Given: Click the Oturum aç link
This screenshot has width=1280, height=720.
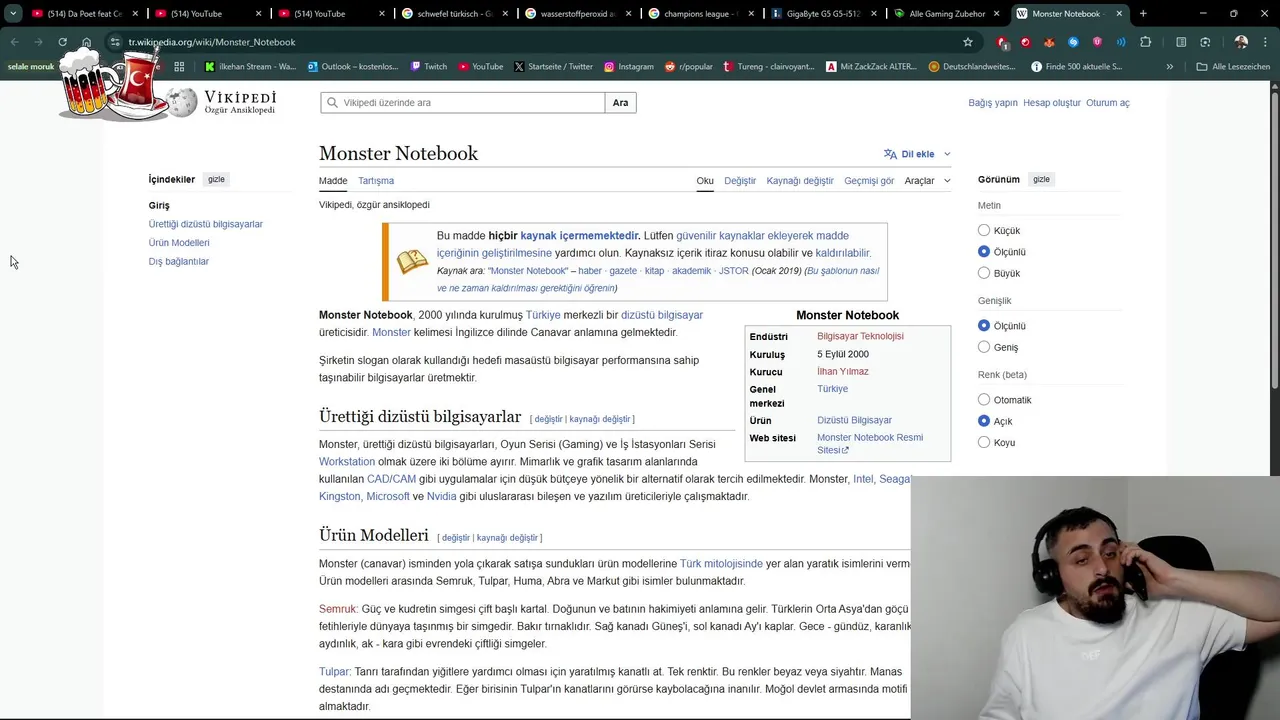Looking at the screenshot, I should click(1108, 103).
